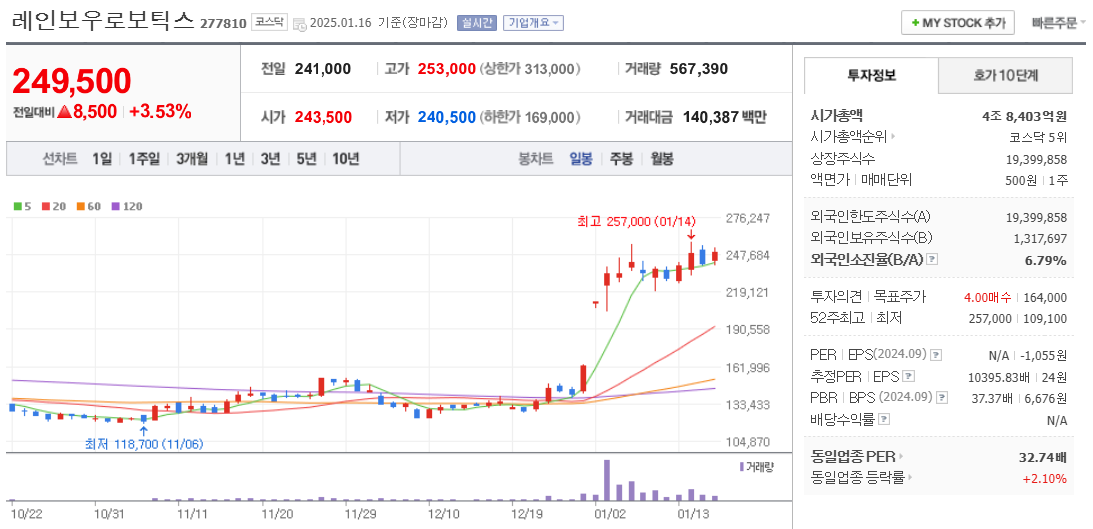
Task: Select the 10년 line chart period
Action: 346,159
